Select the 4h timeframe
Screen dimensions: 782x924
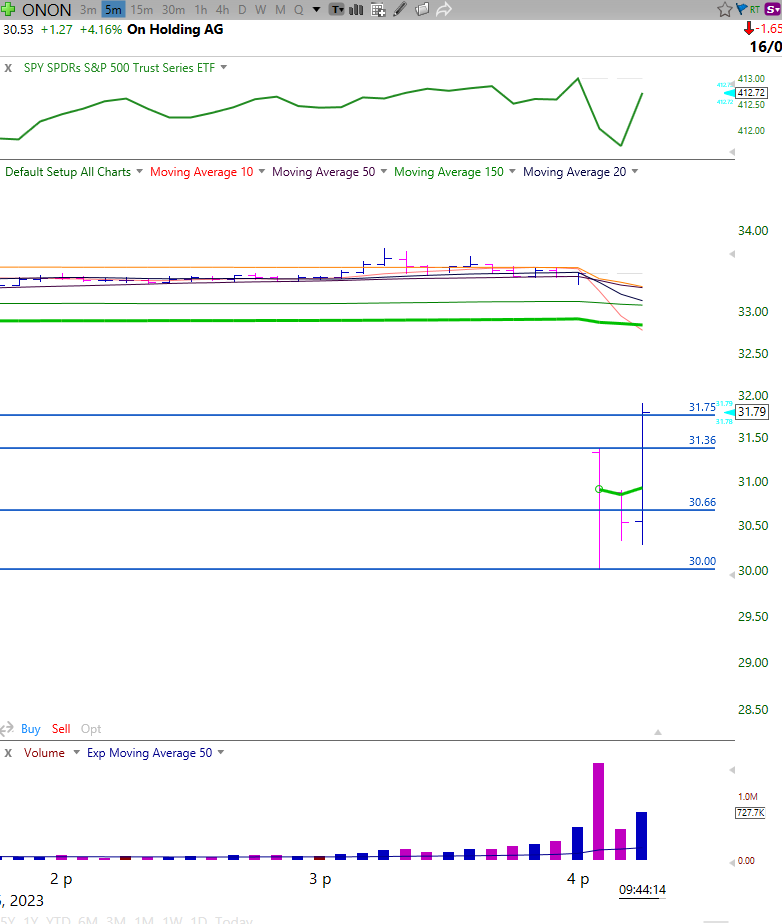[x=222, y=10]
